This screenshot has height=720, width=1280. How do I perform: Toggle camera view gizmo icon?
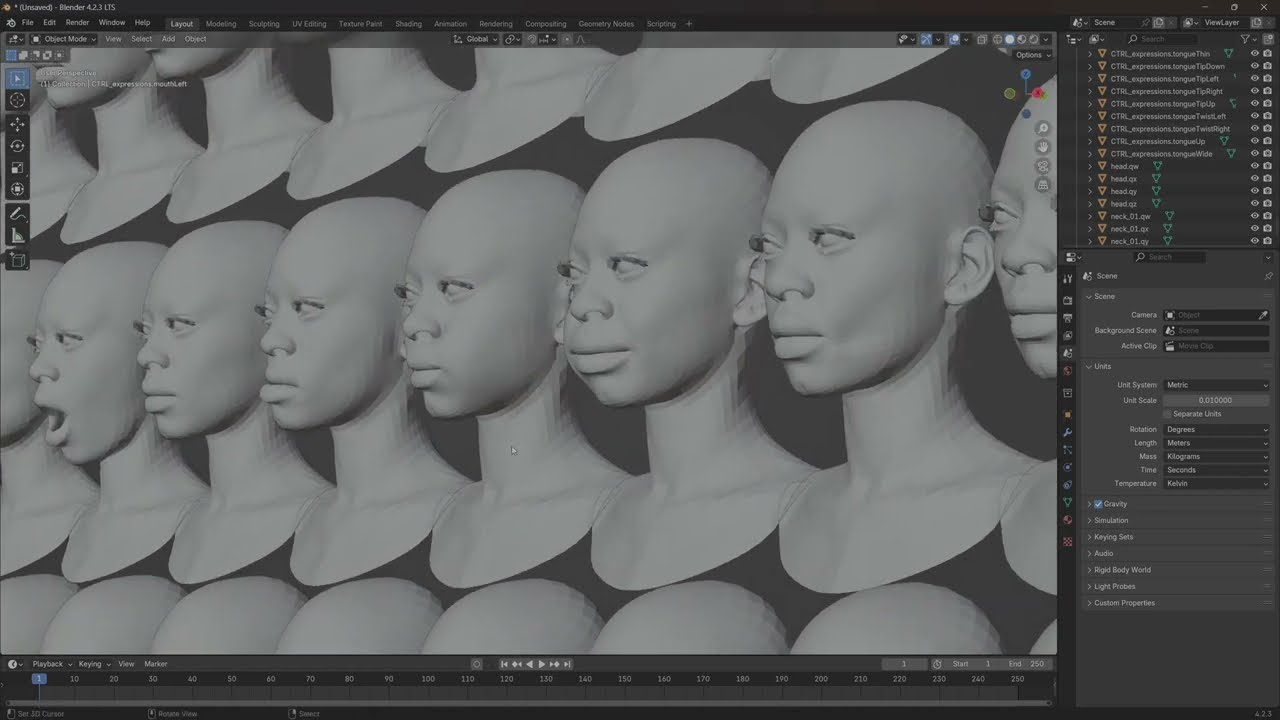(1043, 166)
